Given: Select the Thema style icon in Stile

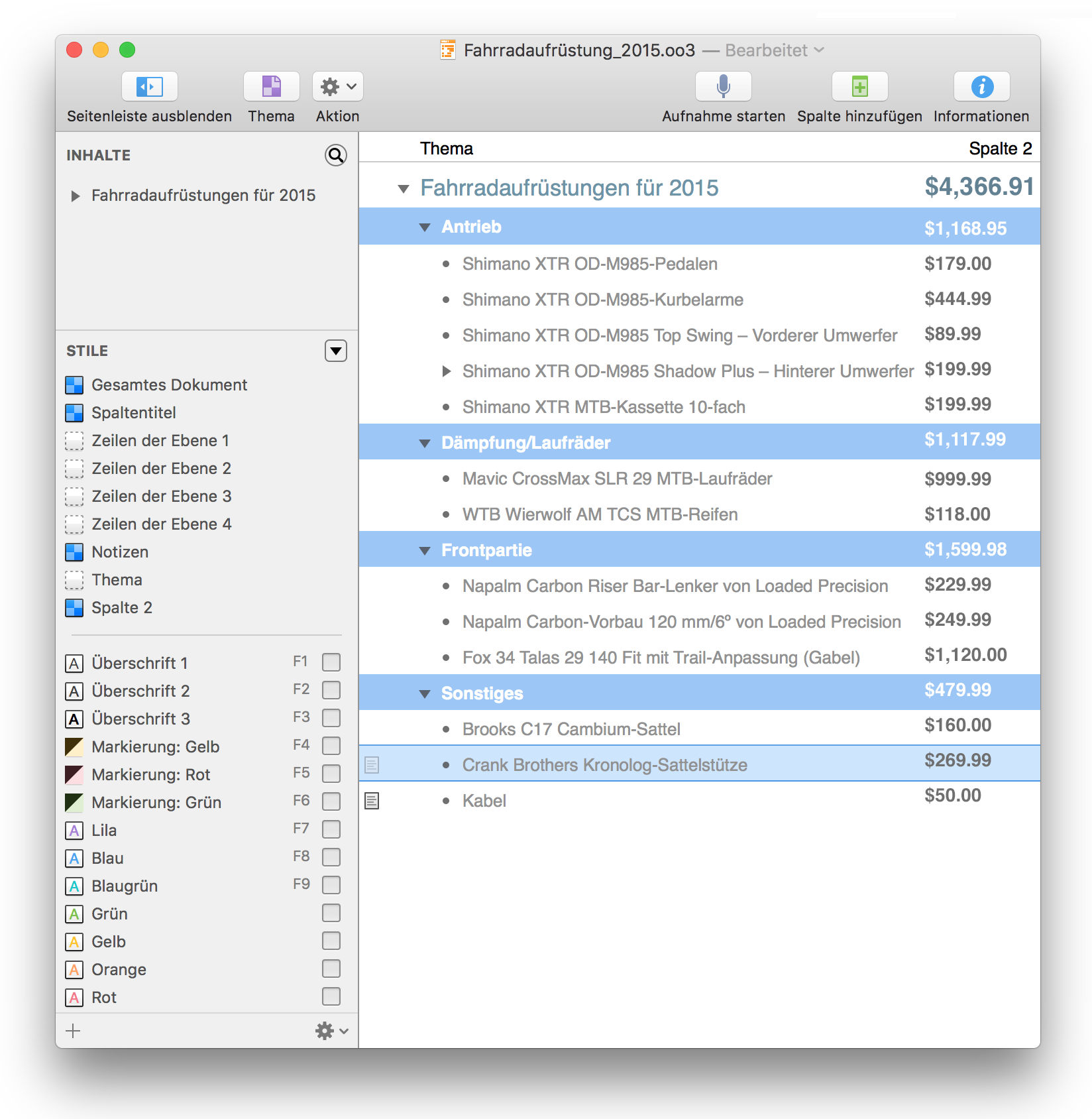Looking at the screenshot, I should [x=74, y=580].
